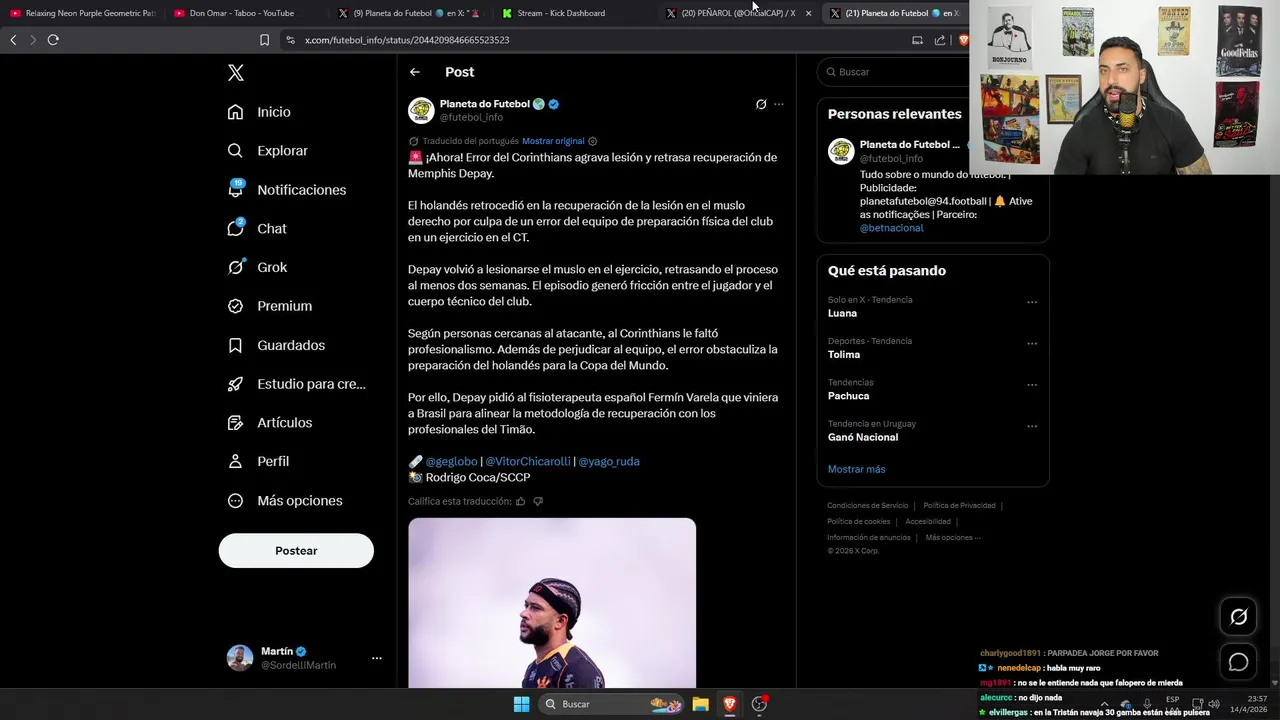Screen dimensions: 1280x720
Task: Open Tolima trend options menu
Action: 1032,343
